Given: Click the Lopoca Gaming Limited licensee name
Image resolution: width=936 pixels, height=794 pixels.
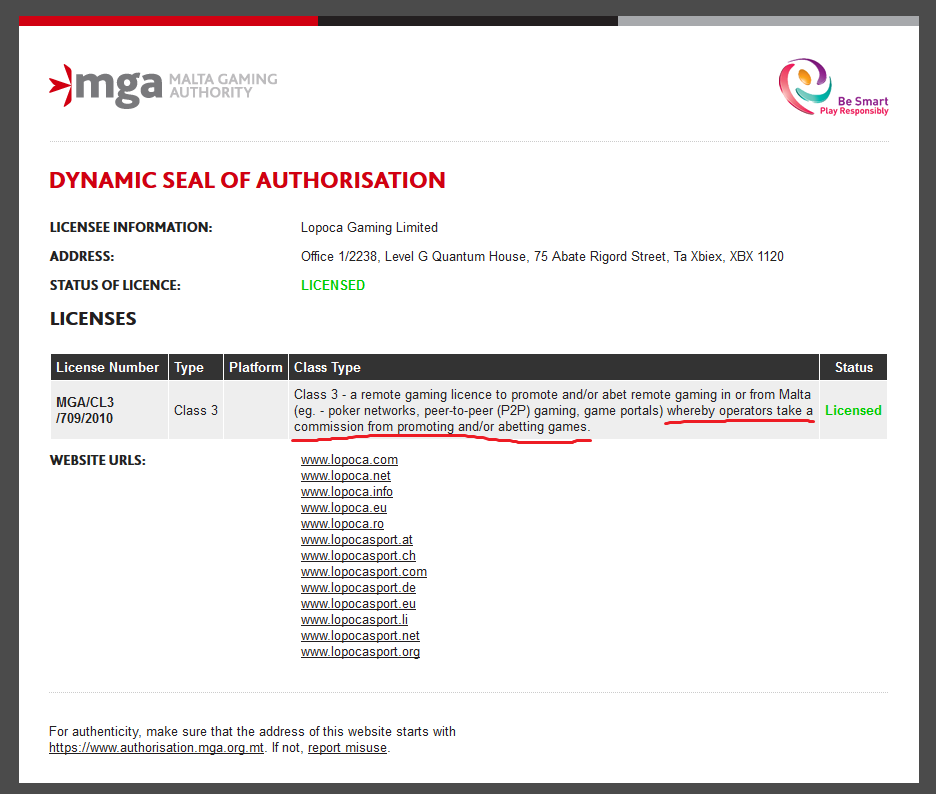Looking at the screenshot, I should point(369,227).
